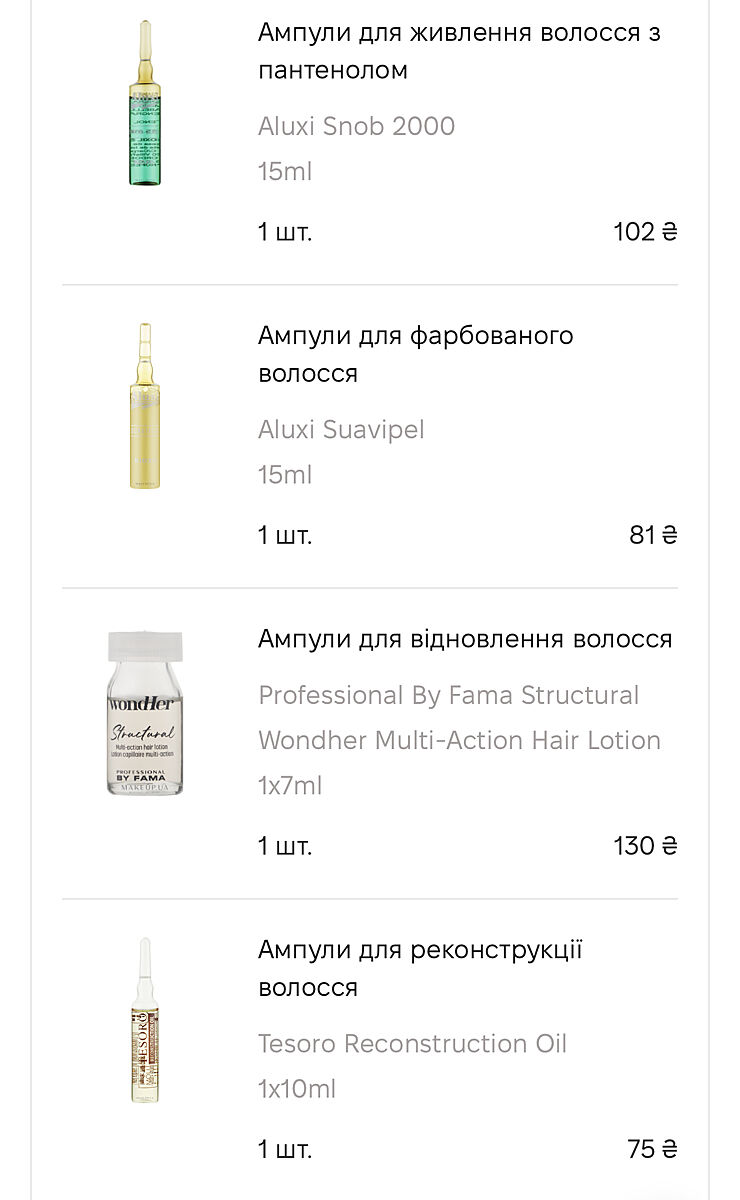The image size is (740, 1200).
Task: Open 'Ампули для відновлення волосся' product title
Action: pos(465,638)
